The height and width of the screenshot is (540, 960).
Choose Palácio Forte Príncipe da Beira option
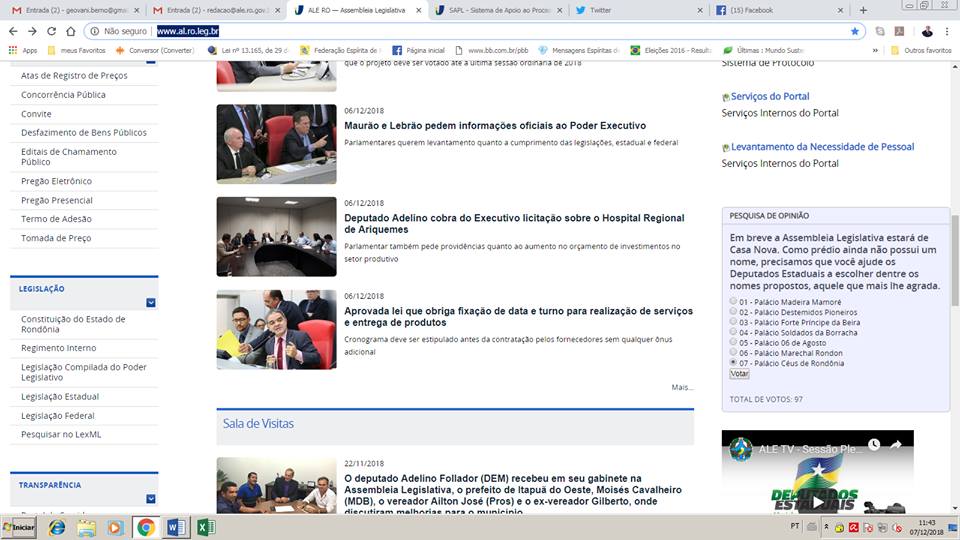click(x=734, y=321)
